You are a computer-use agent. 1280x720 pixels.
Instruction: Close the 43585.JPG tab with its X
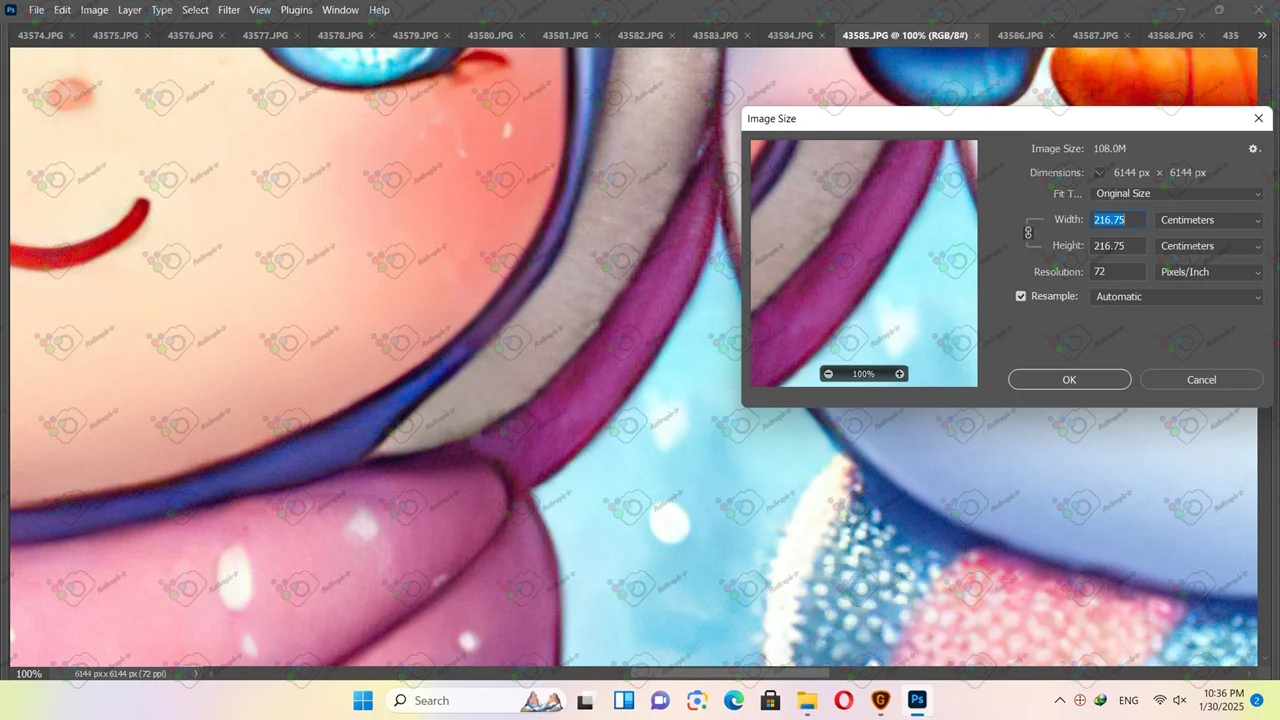[x=977, y=36]
